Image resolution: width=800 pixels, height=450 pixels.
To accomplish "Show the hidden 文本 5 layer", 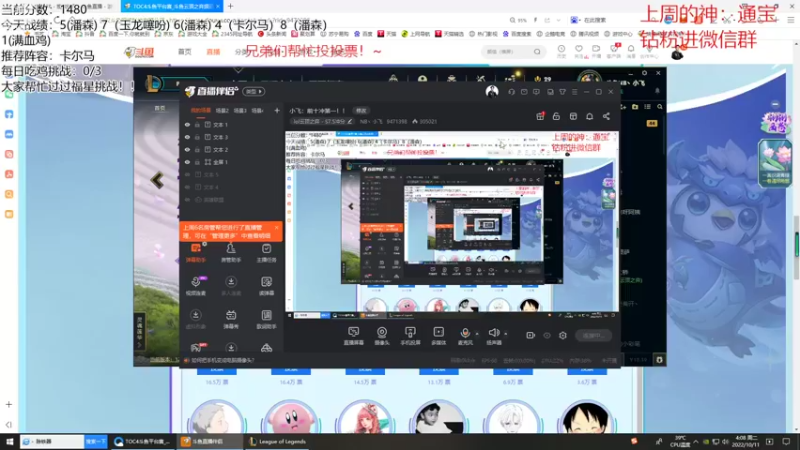I will click(187, 174).
